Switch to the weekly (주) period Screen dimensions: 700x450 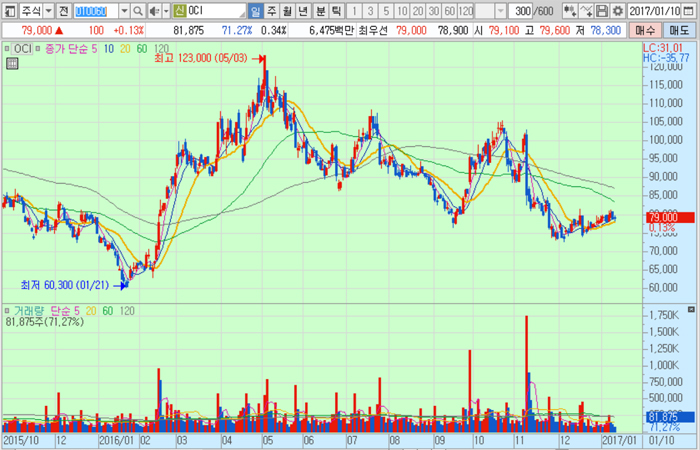pyautogui.click(x=271, y=10)
